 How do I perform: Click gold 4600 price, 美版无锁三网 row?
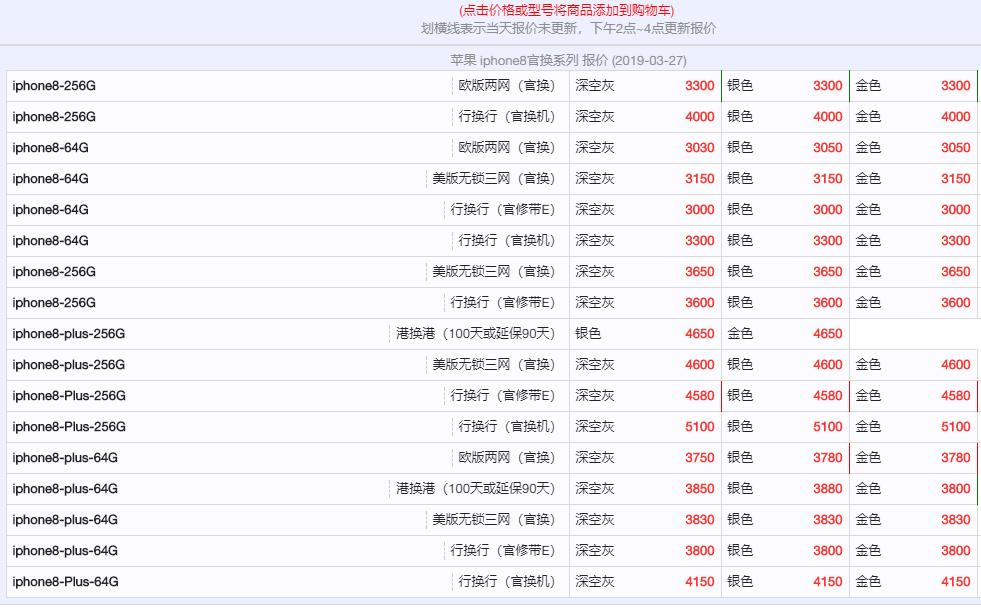955,365
